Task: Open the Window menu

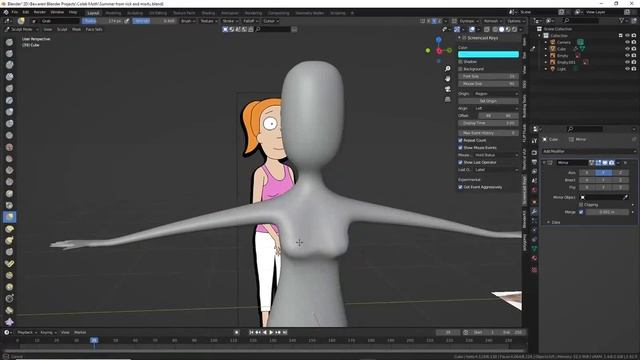Action: [x=57, y=12]
